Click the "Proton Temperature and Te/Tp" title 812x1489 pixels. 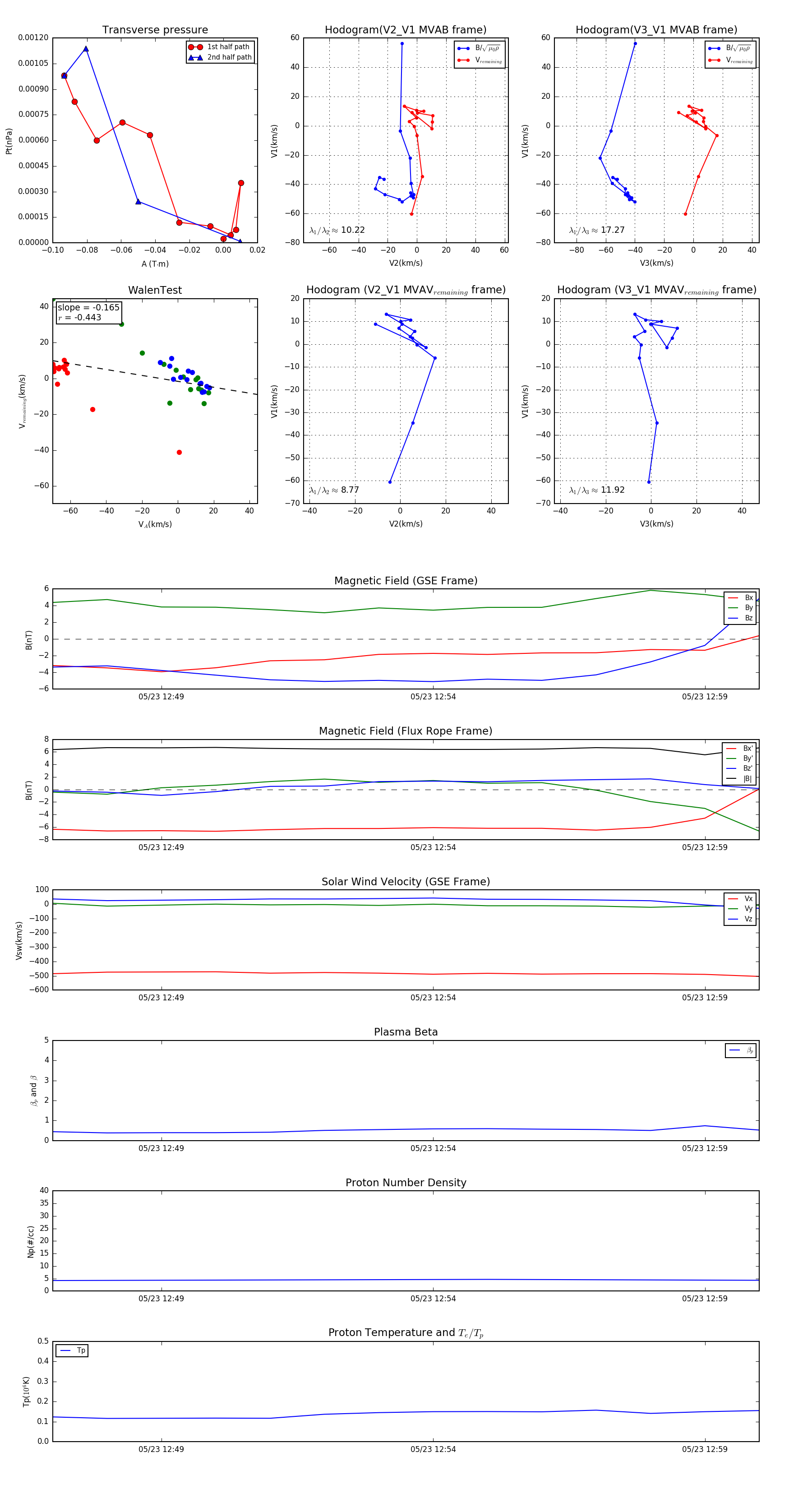coord(406,1333)
